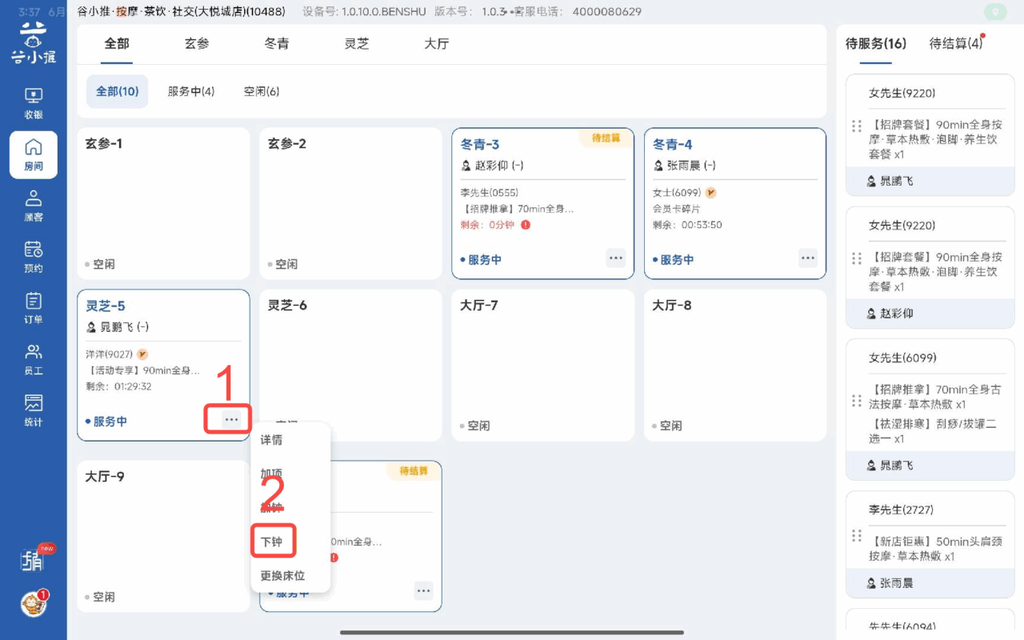Switch to the 灵芝 room tab
The image size is (1024, 640).
point(357,44)
